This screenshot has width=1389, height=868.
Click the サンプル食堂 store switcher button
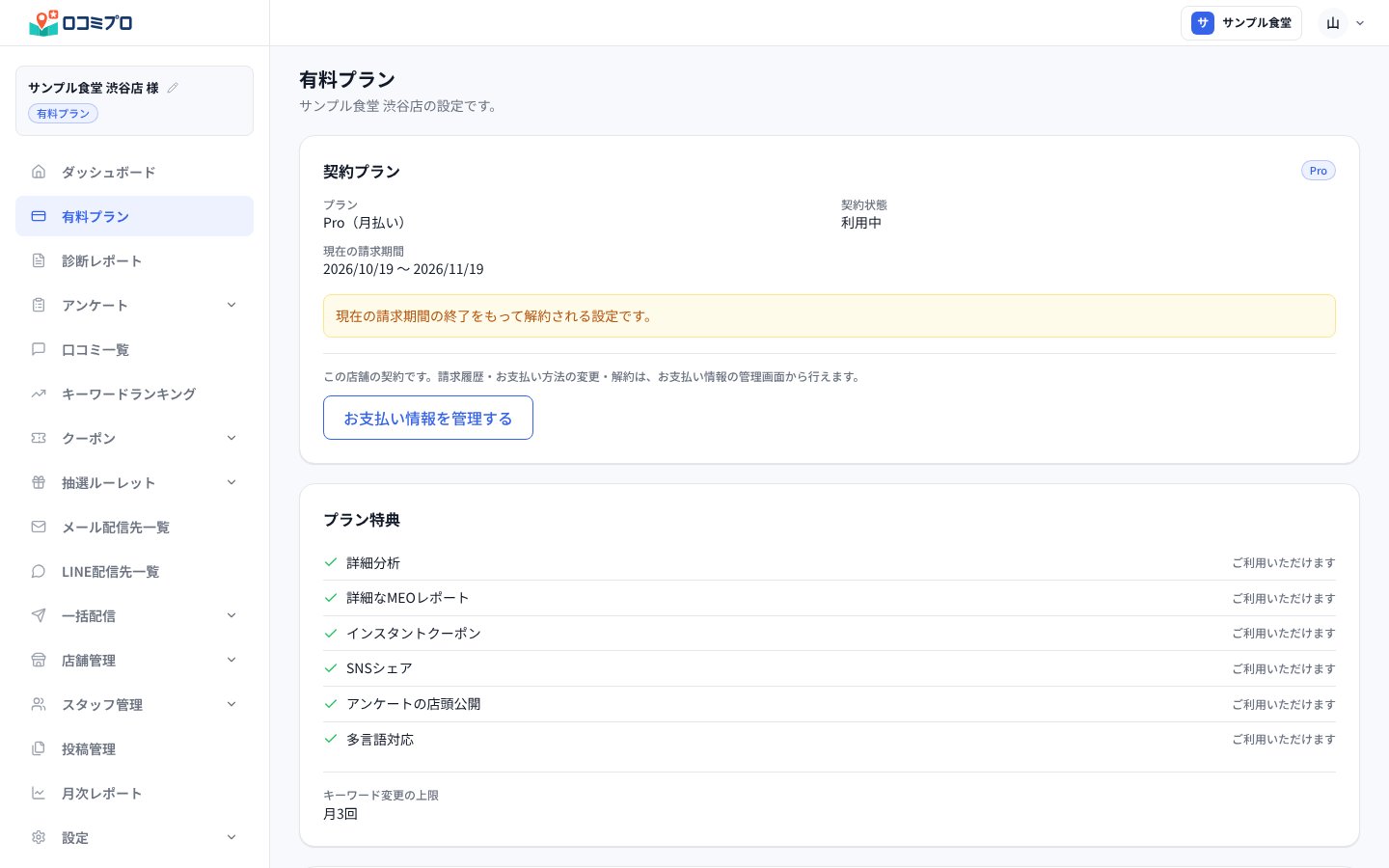point(1241,23)
